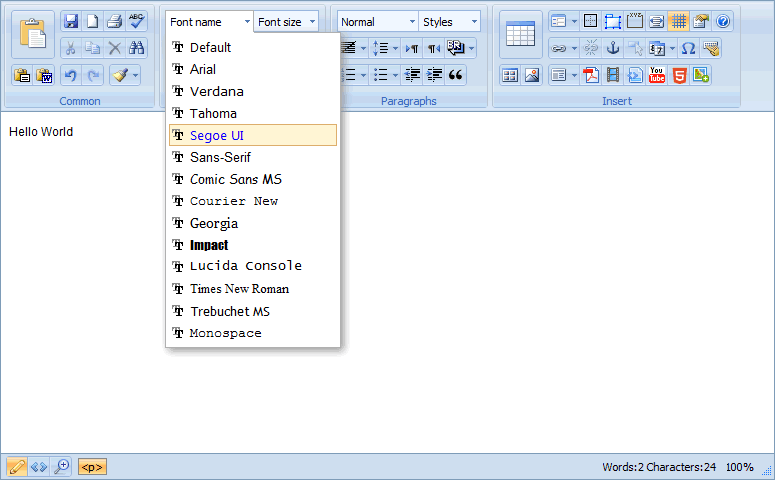Switch to code view mode

(x=39, y=467)
